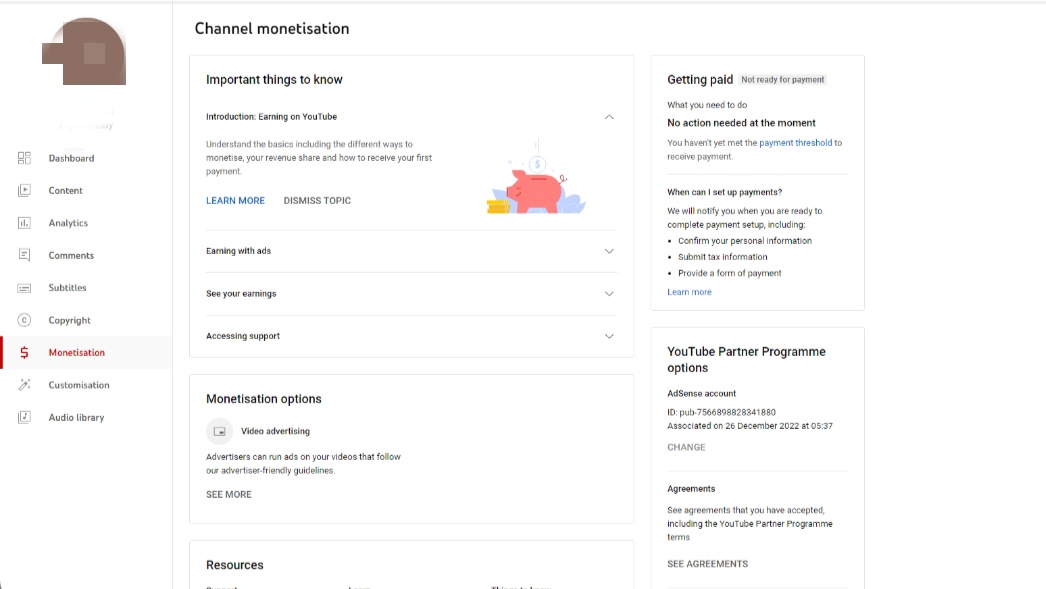1046x589 pixels.
Task: Click the SEE AGREEMENTS button
Action: click(x=708, y=564)
